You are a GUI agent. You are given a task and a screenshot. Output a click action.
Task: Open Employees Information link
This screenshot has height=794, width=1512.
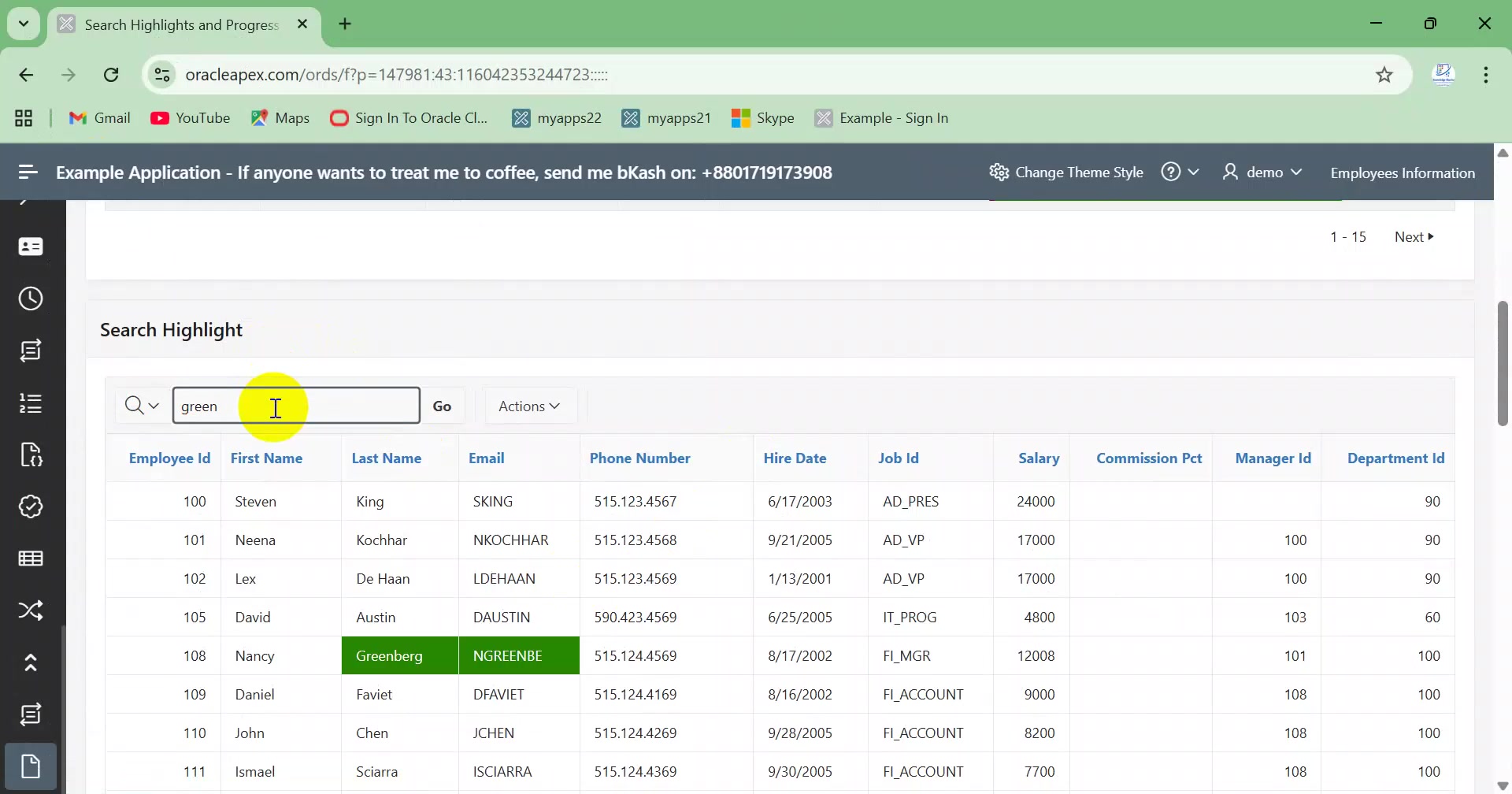(x=1403, y=173)
